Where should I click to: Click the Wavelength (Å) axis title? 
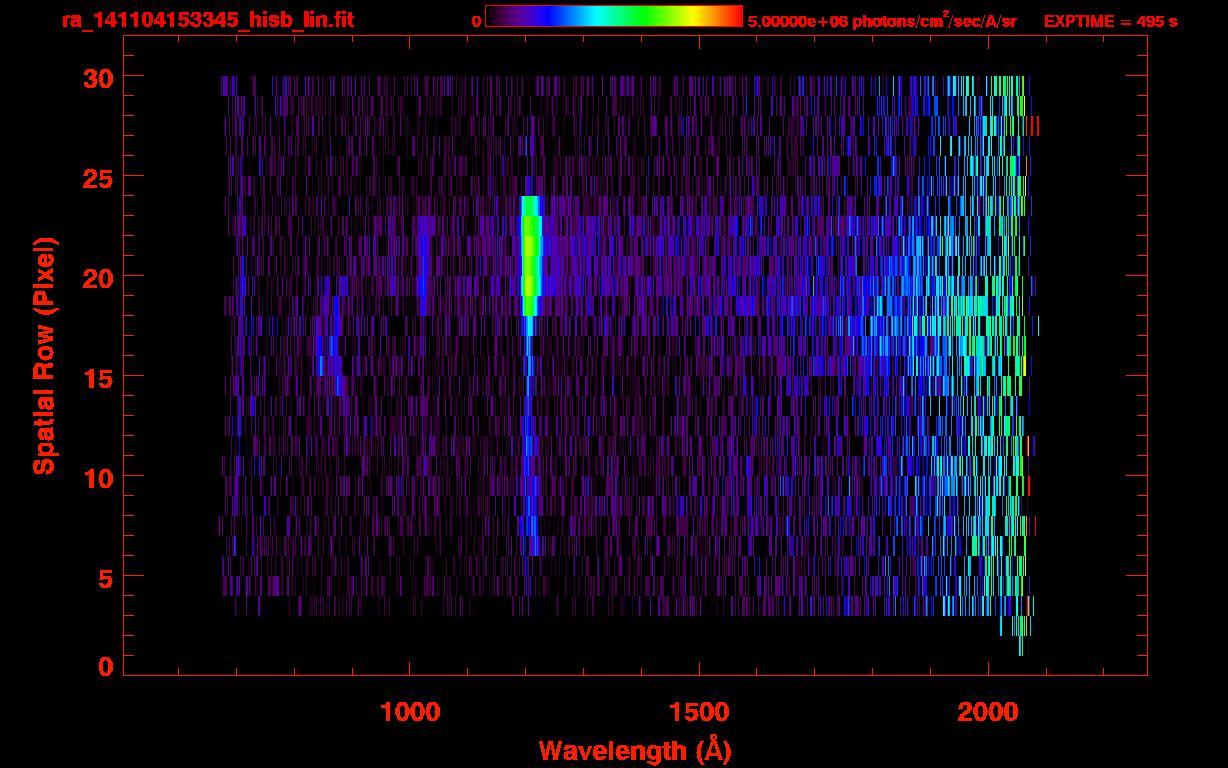coord(635,750)
